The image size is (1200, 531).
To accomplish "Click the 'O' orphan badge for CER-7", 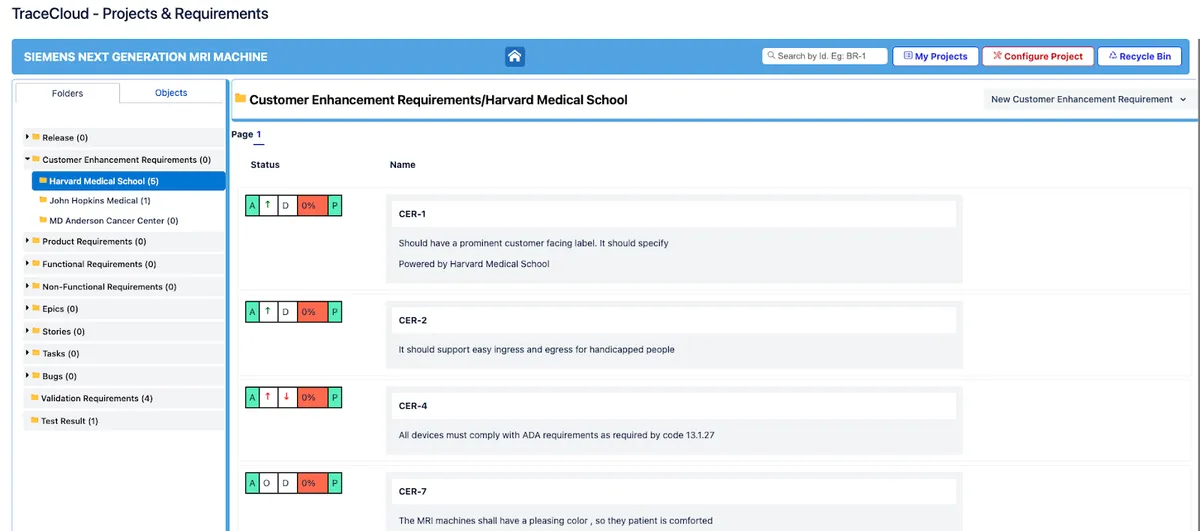I will pyautogui.click(x=267, y=483).
